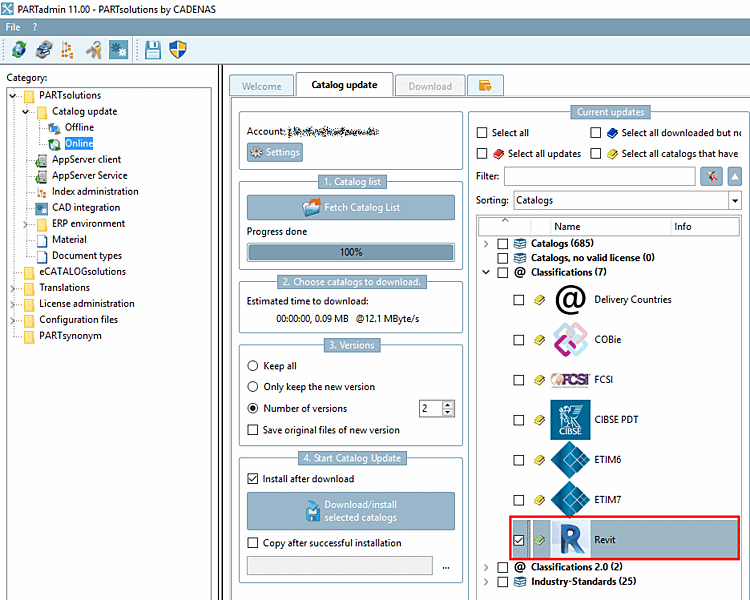
Task: Click the Delivery Countries @ logo
Action: click(570, 300)
